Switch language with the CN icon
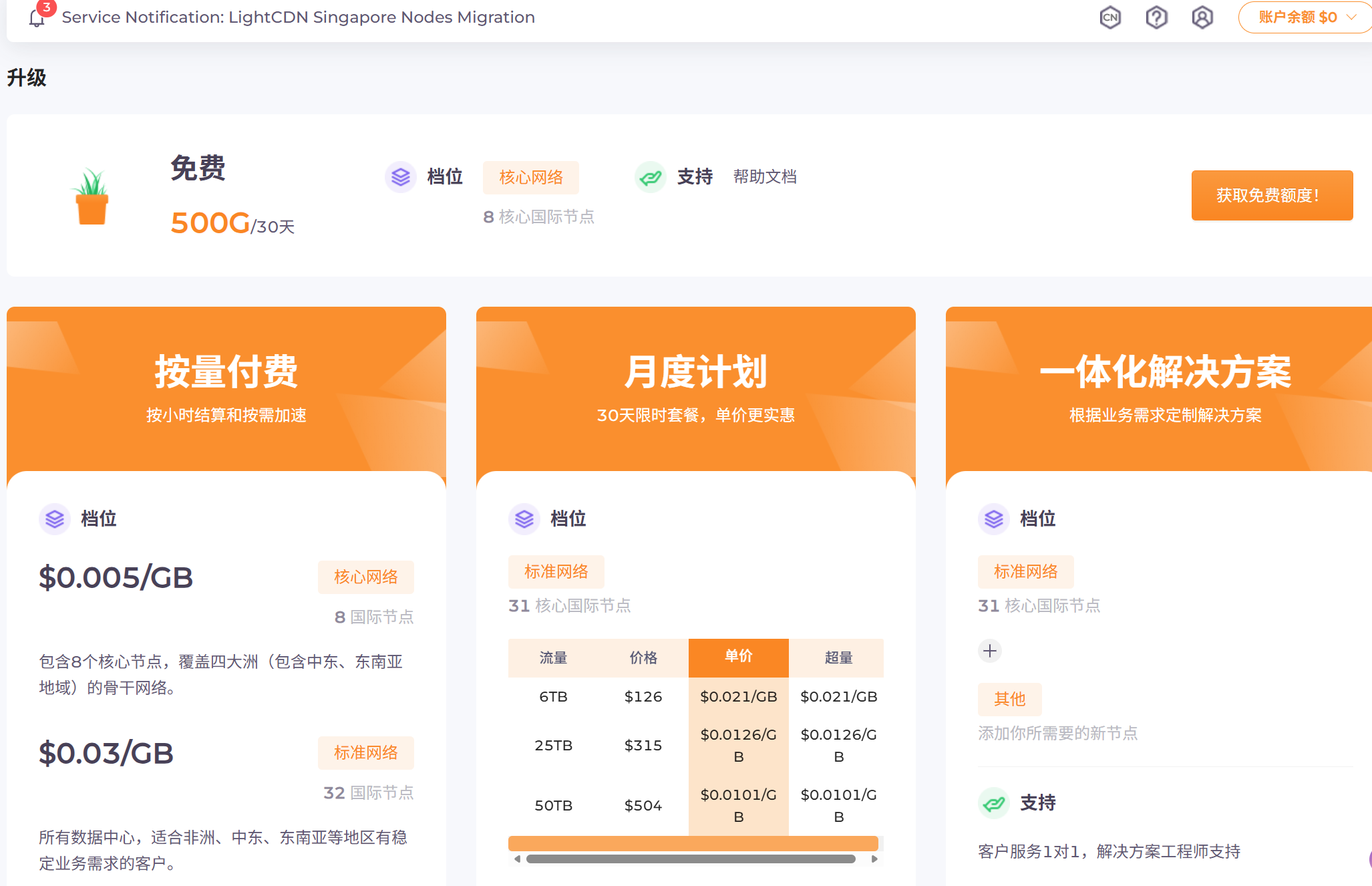1372x886 pixels. [x=1110, y=17]
